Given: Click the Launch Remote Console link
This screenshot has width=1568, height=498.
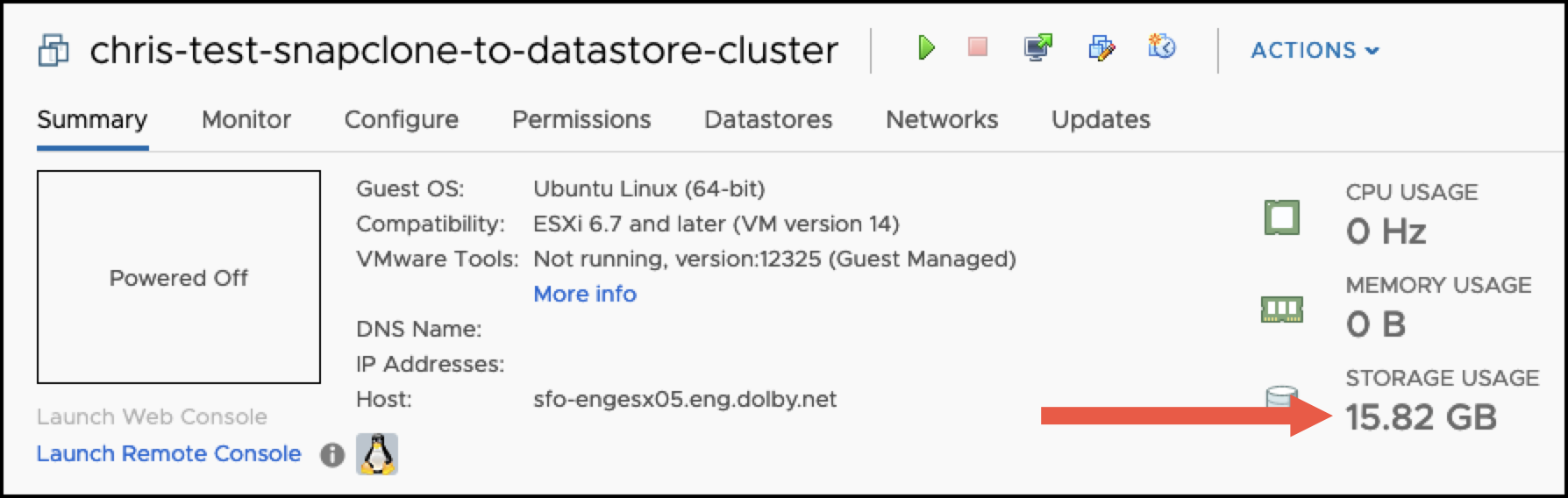Looking at the screenshot, I should tap(168, 453).
